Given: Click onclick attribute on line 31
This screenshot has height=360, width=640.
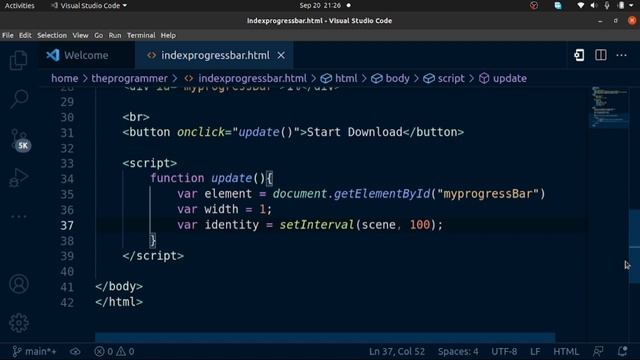Looking at the screenshot, I should pyautogui.click(x=201, y=132).
